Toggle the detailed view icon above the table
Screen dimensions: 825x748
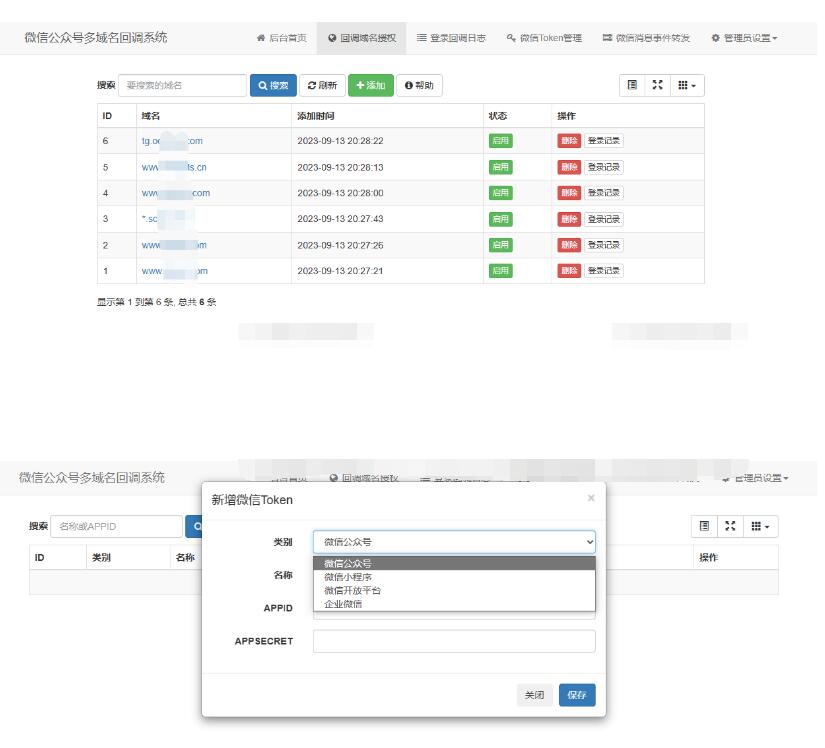(x=631, y=85)
